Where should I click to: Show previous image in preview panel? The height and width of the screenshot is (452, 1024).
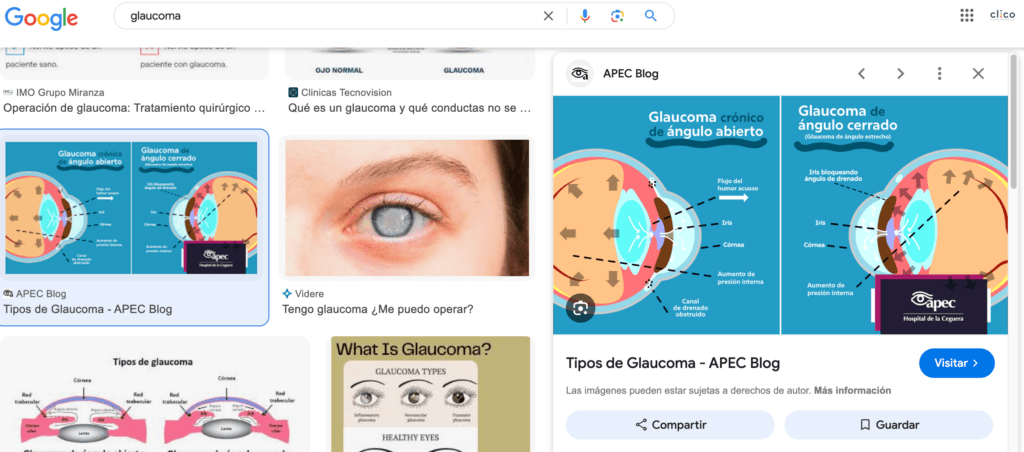(861, 74)
